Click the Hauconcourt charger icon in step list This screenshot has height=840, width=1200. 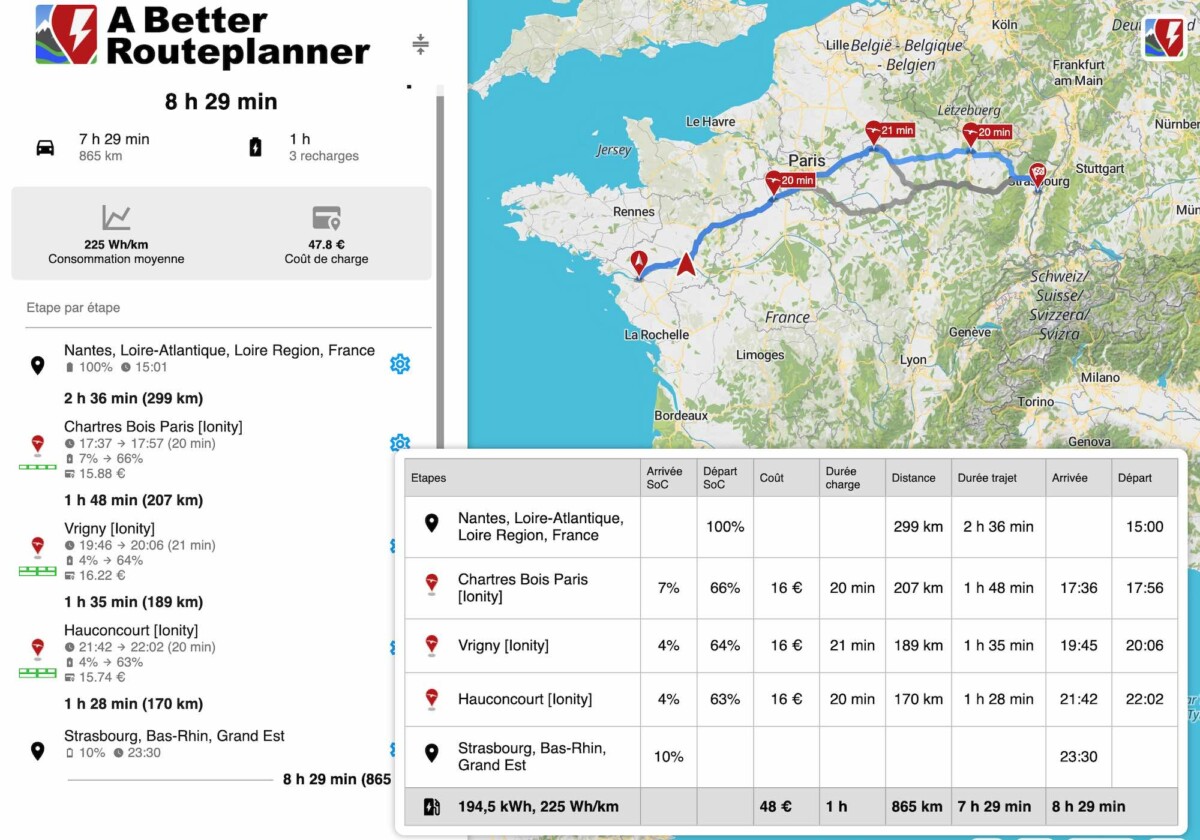pos(37,648)
